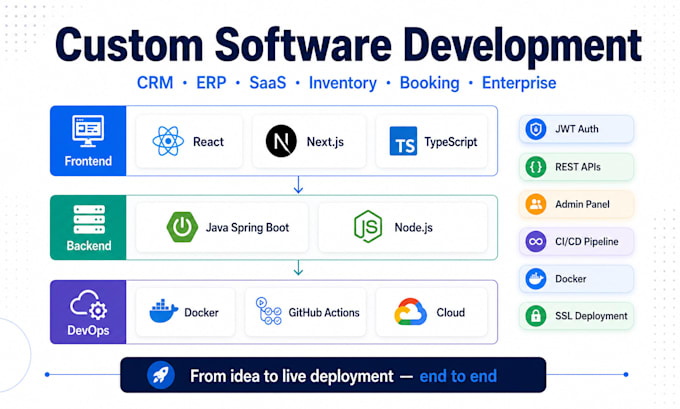The width and height of the screenshot is (680, 409).
Task: Click the DevOps label text
Action: (x=88, y=330)
